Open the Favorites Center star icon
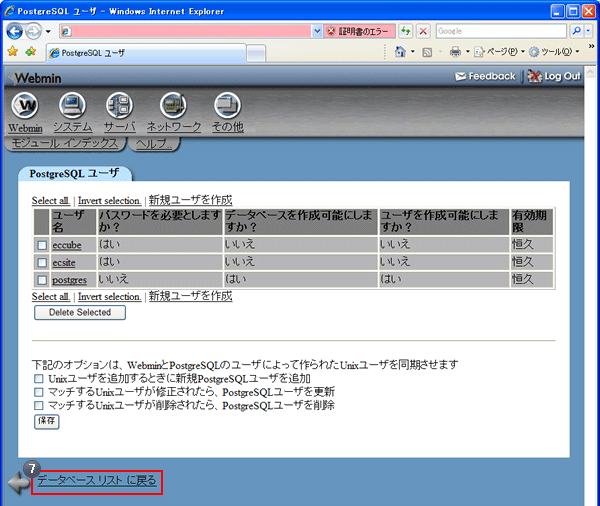 pyautogui.click(x=13, y=51)
